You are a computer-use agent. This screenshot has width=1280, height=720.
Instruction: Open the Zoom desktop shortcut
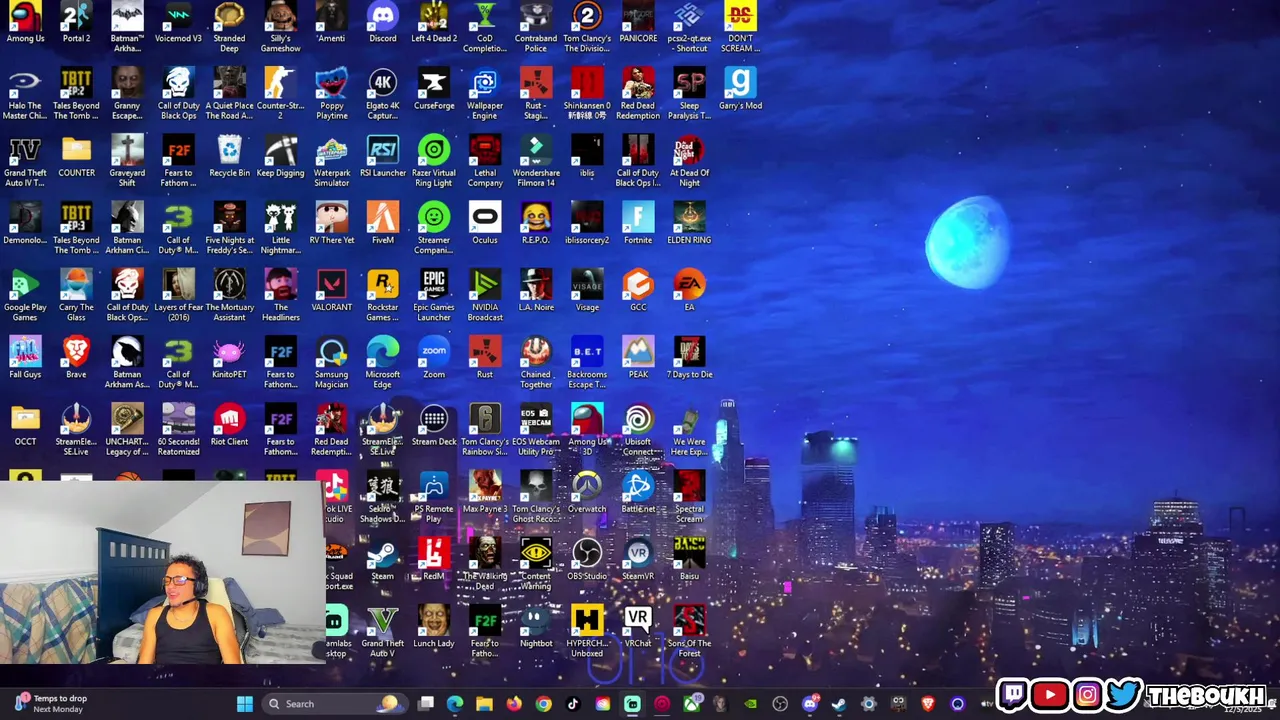[x=434, y=357]
